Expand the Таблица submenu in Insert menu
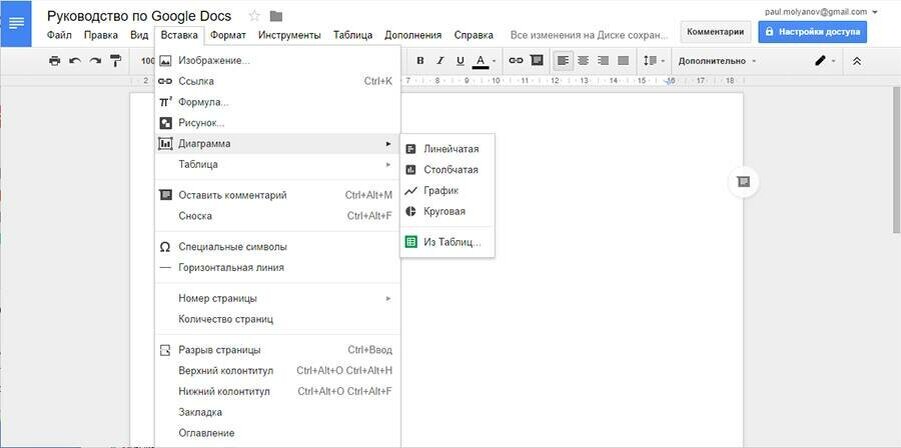Viewport: 901px width, 448px height. (x=278, y=164)
